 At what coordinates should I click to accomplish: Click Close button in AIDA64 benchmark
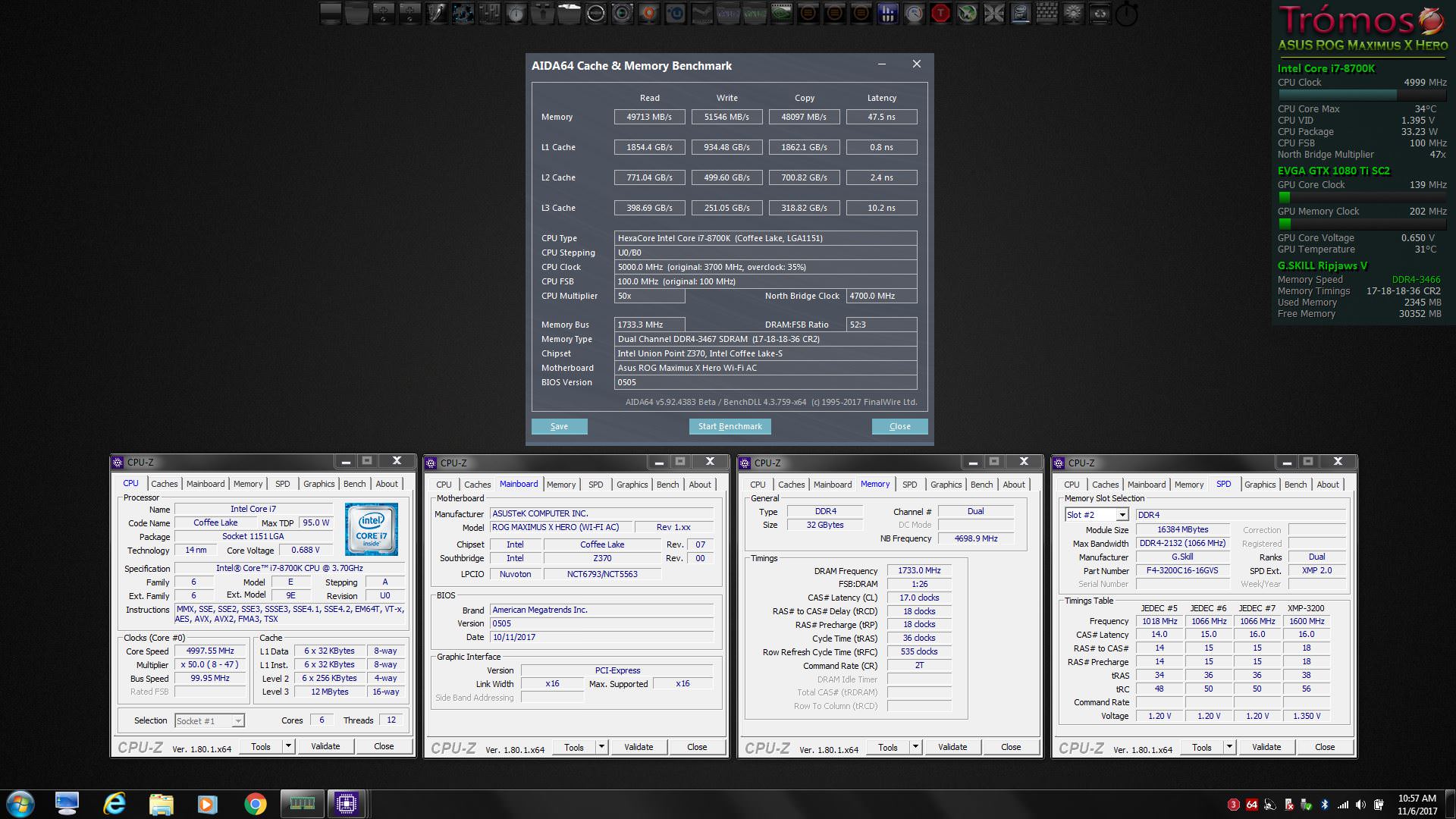[899, 426]
